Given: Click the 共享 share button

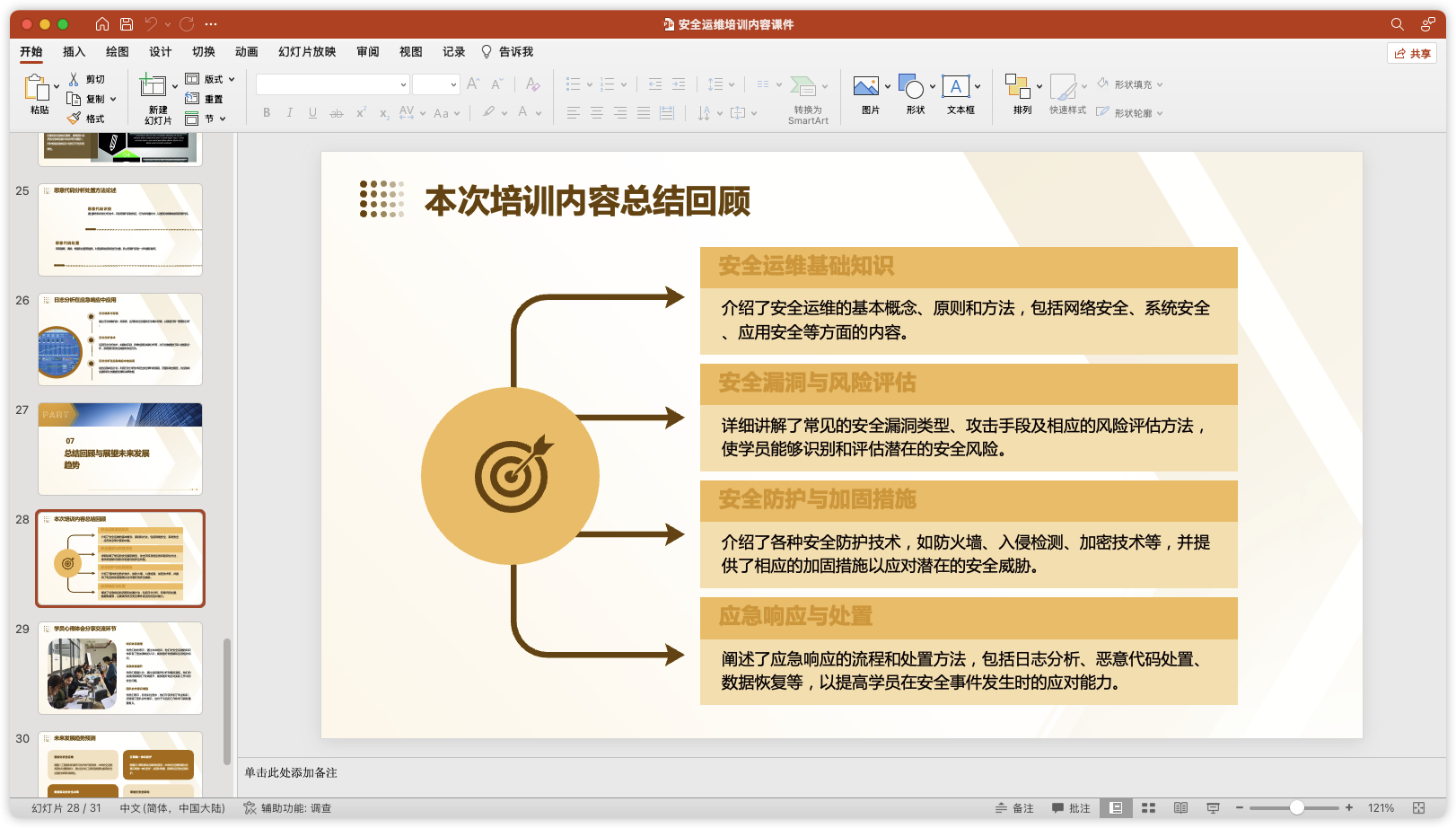Looking at the screenshot, I should click(1412, 53).
